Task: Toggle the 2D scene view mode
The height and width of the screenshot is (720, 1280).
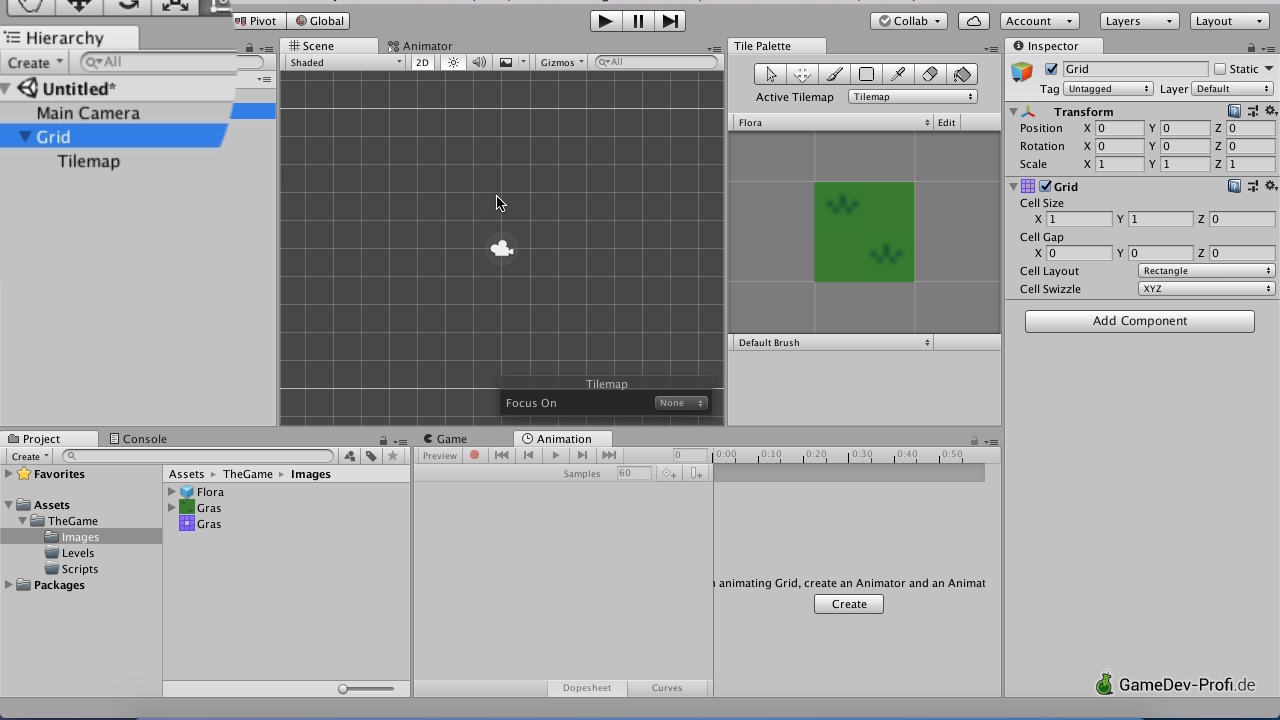Action: 422,62
